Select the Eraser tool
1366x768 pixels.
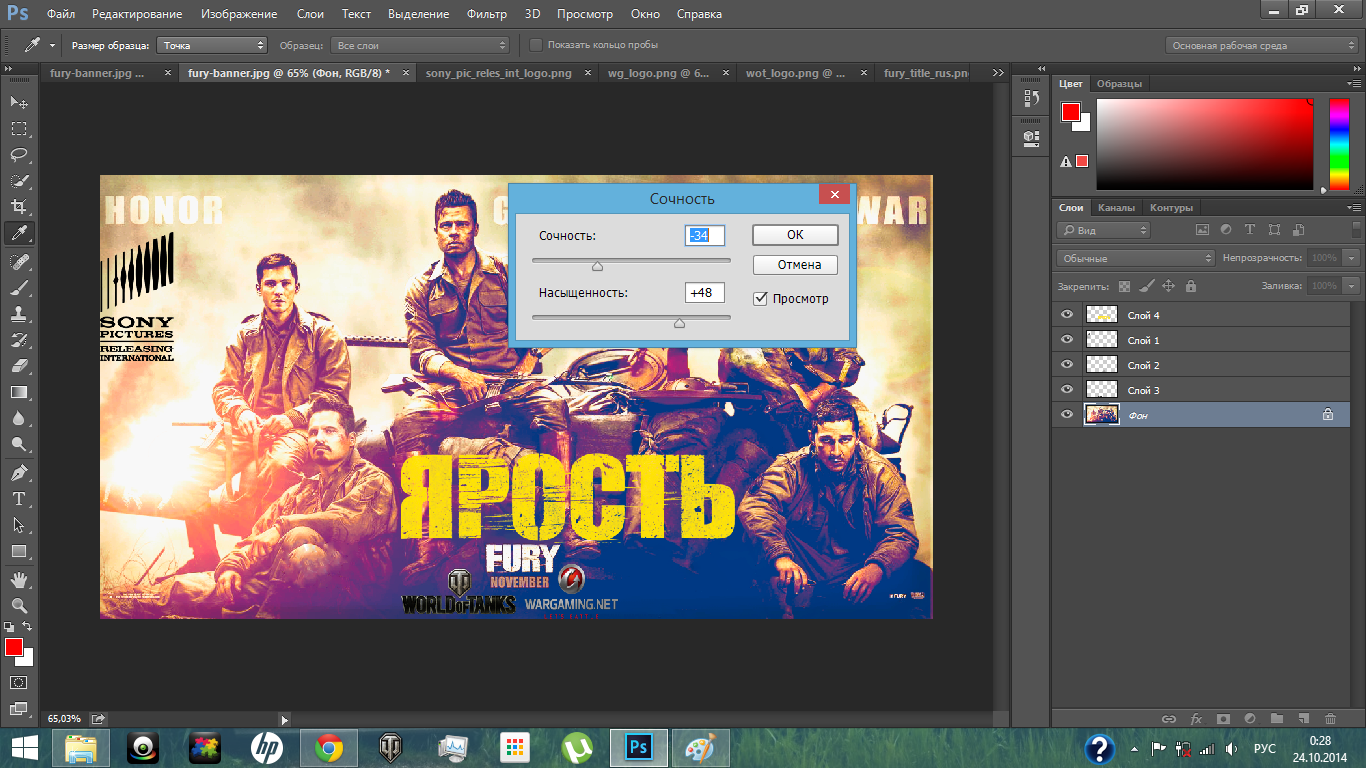pyautogui.click(x=19, y=366)
